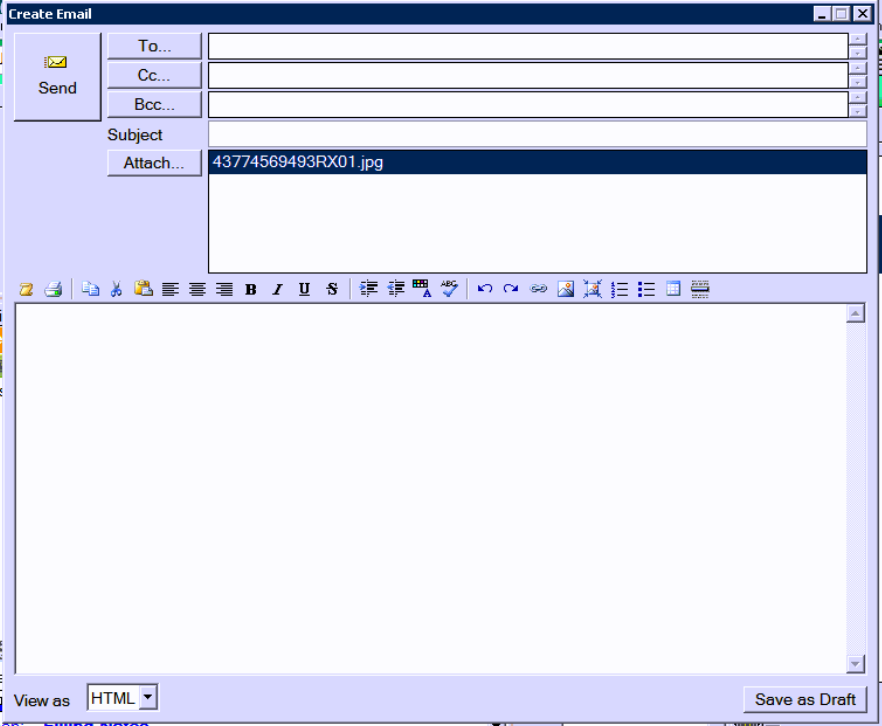The width and height of the screenshot is (882, 726).
Task: Click the Print icon in the toolbar
Action: click(54, 289)
